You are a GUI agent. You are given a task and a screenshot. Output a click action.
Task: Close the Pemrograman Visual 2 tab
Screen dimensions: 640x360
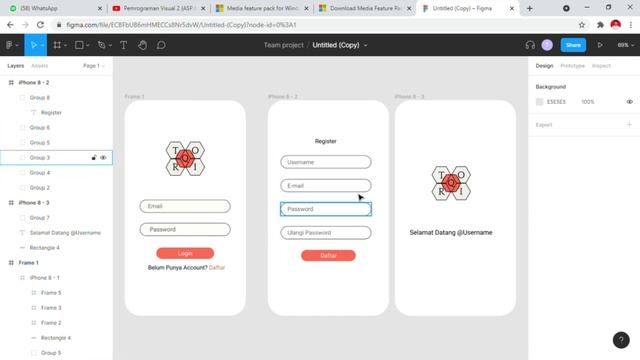click(x=203, y=8)
